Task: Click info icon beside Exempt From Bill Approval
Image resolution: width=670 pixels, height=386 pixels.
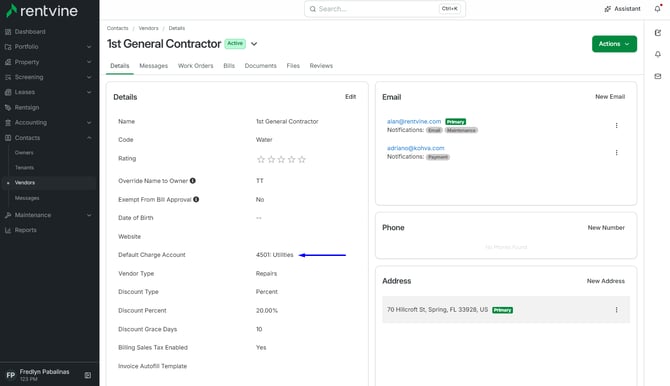Action: coord(196,199)
